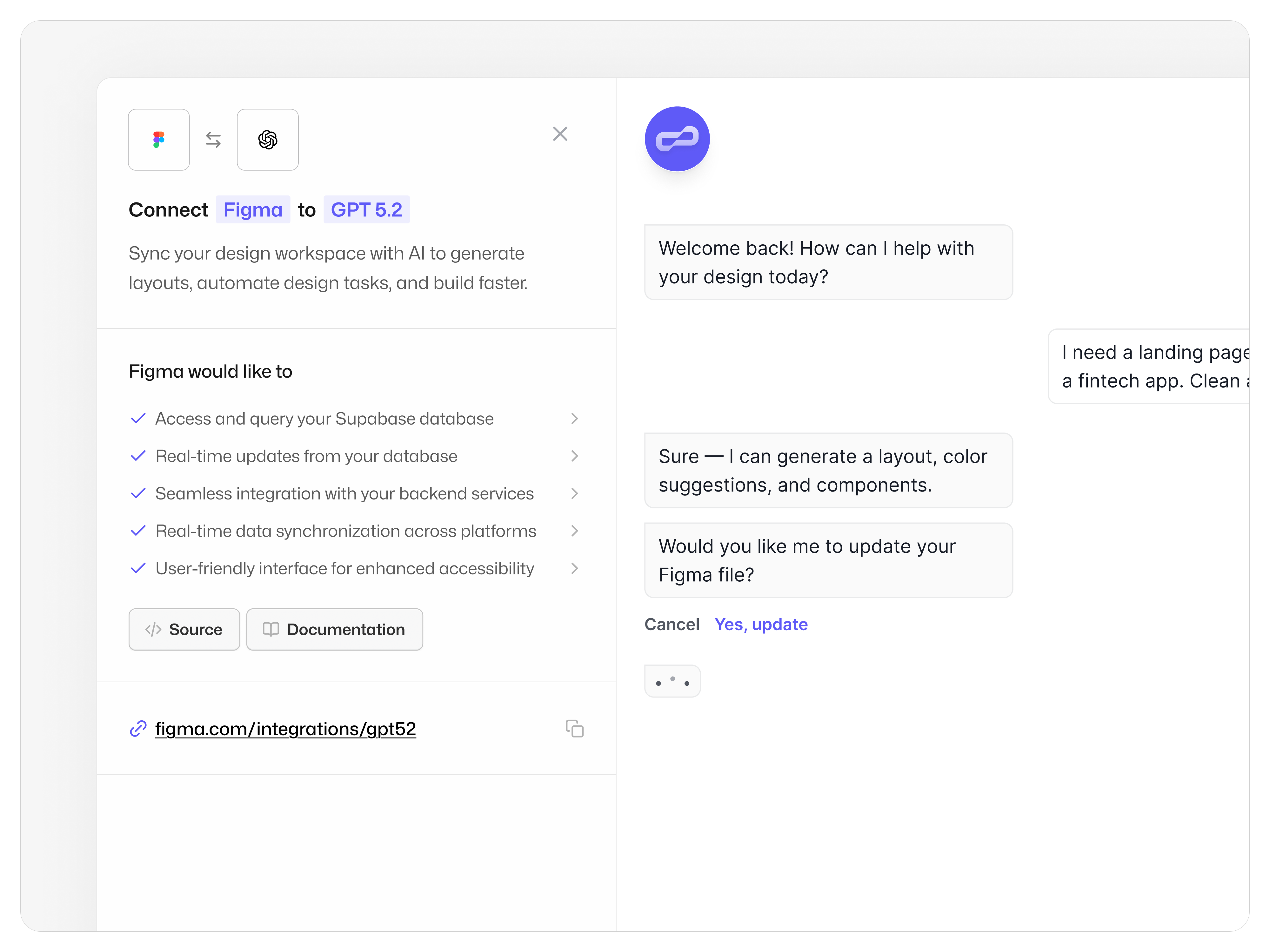This screenshot has width=1270, height=952.
Task: Open the Documentation button
Action: pyautogui.click(x=335, y=630)
